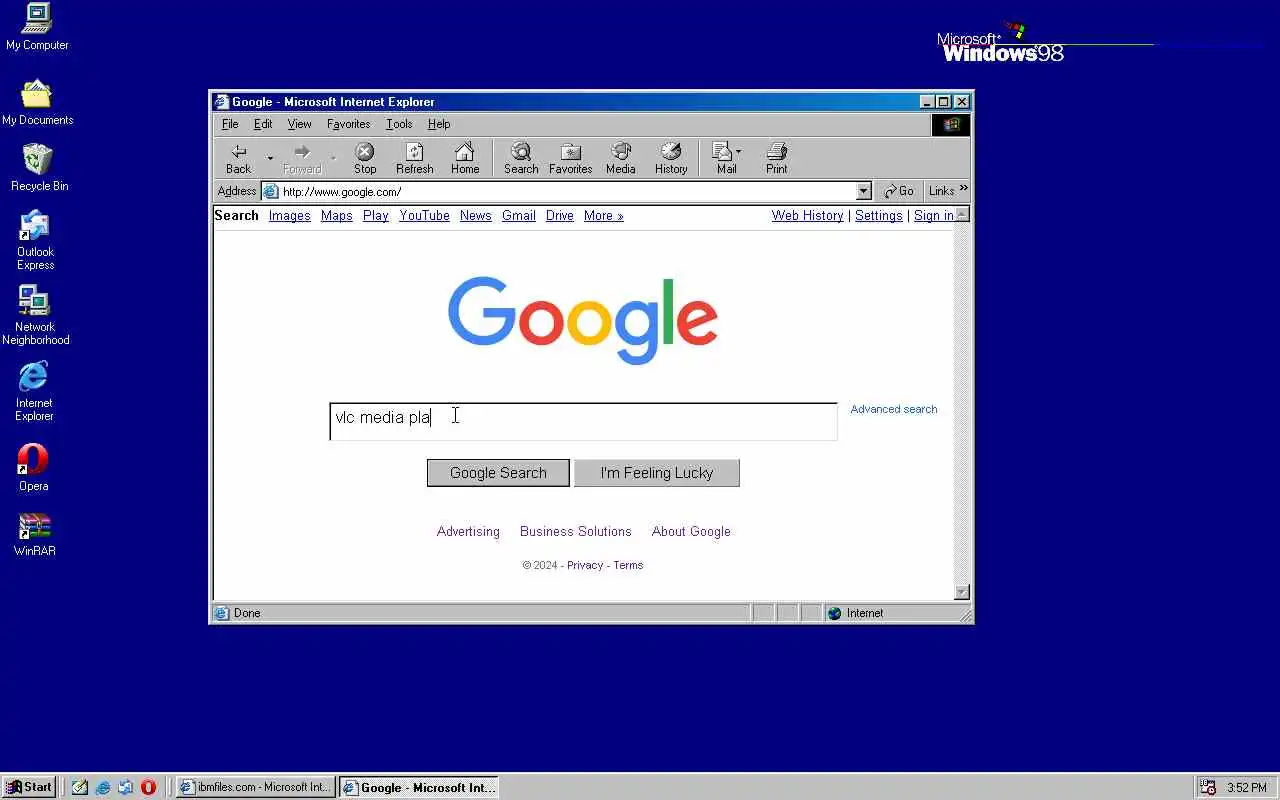Screen dimensions: 1280x800
Task: Click inside the Google search text box
Action: point(583,421)
